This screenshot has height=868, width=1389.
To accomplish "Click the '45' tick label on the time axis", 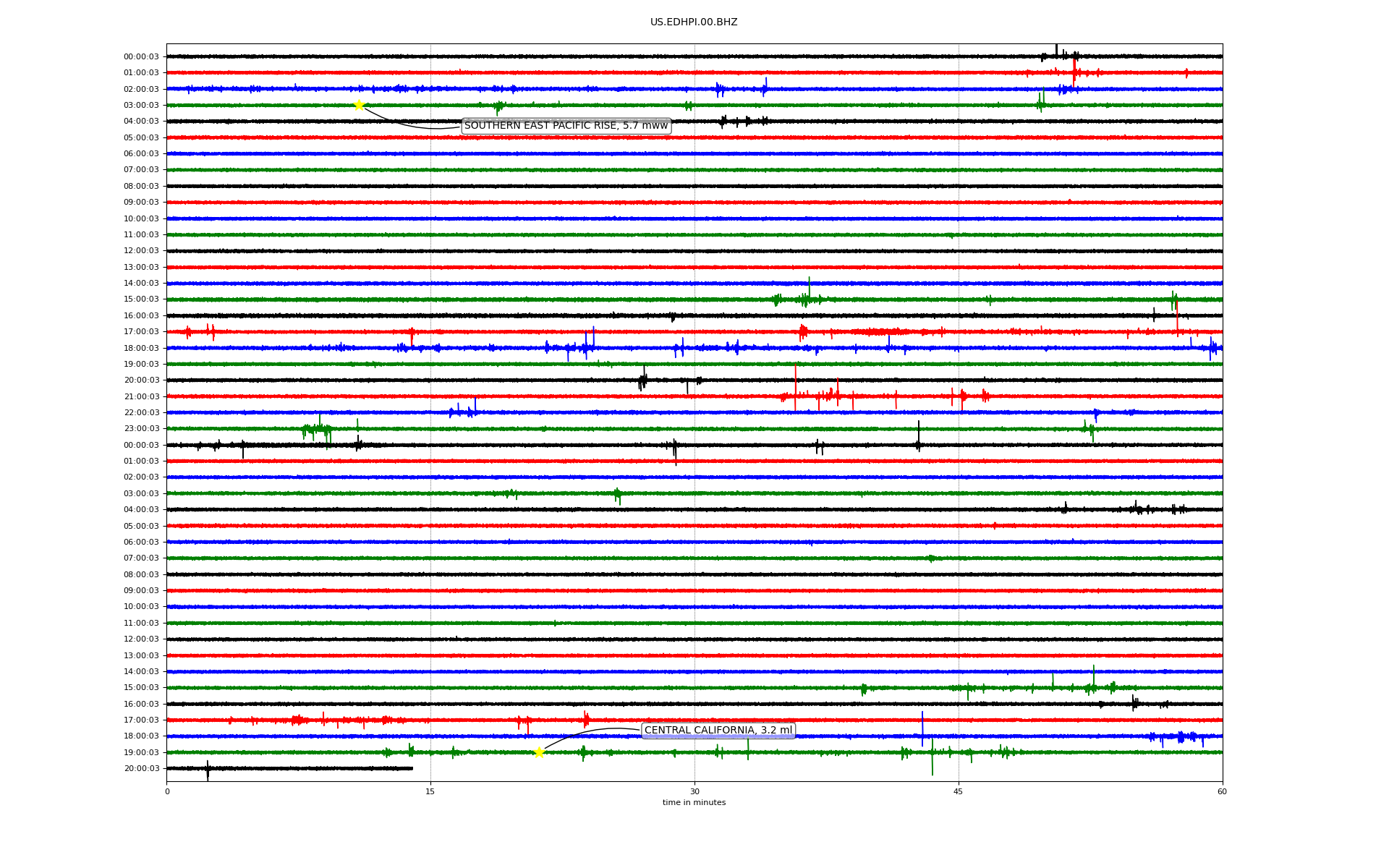I will (x=959, y=791).
